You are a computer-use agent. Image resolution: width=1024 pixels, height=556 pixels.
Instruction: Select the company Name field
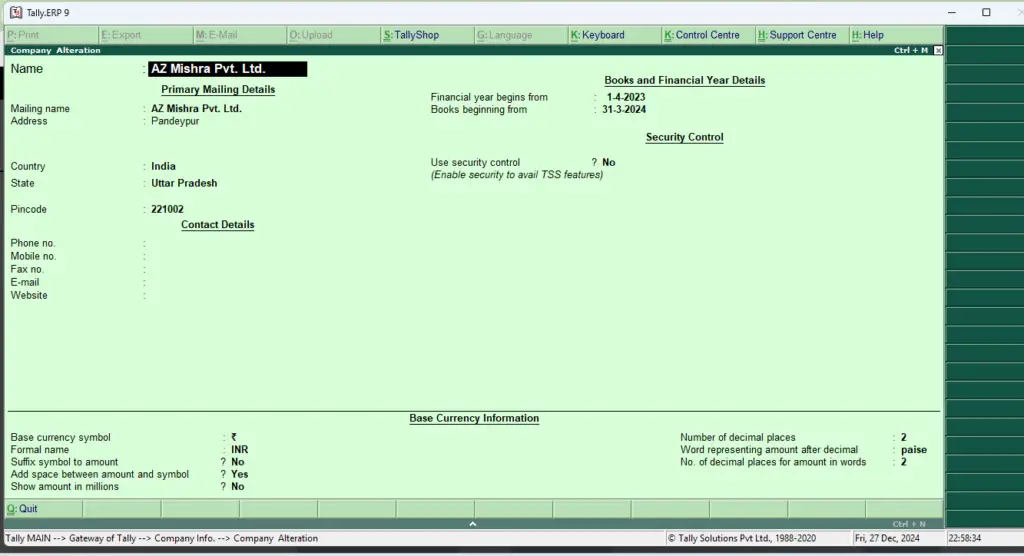pyautogui.click(x=227, y=69)
